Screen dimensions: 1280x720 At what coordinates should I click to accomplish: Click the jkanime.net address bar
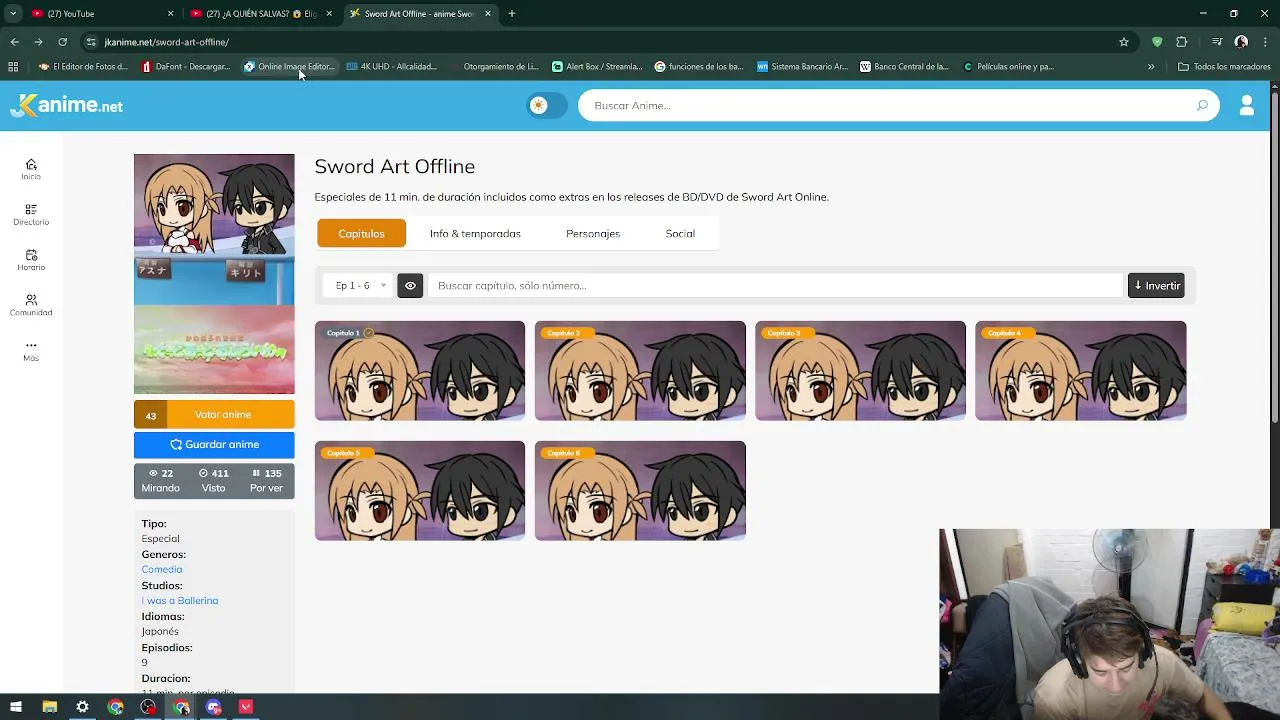pos(600,42)
